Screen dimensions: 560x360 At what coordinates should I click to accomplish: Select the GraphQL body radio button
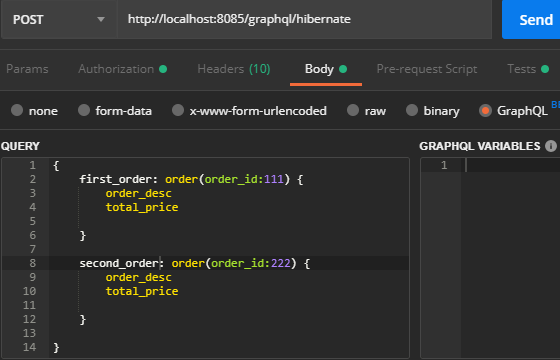485,110
